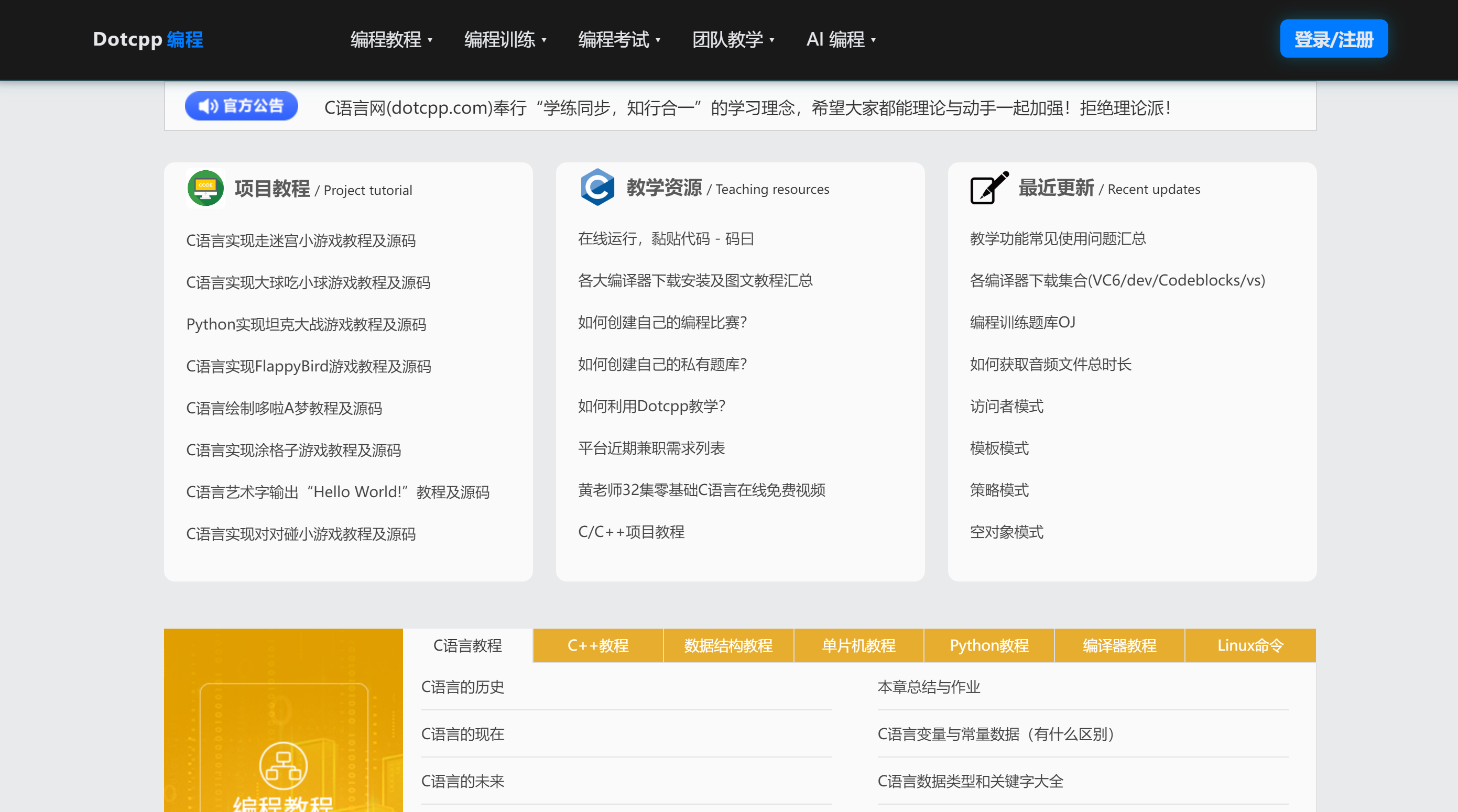1458x812 pixels.
Task: Open the Hello World! 艺术字输出 tutorial link
Action: (338, 492)
